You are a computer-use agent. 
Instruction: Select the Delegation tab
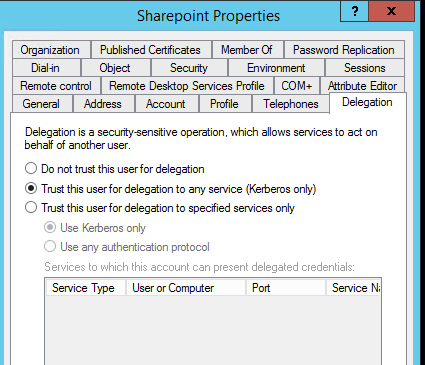pyautogui.click(x=367, y=102)
